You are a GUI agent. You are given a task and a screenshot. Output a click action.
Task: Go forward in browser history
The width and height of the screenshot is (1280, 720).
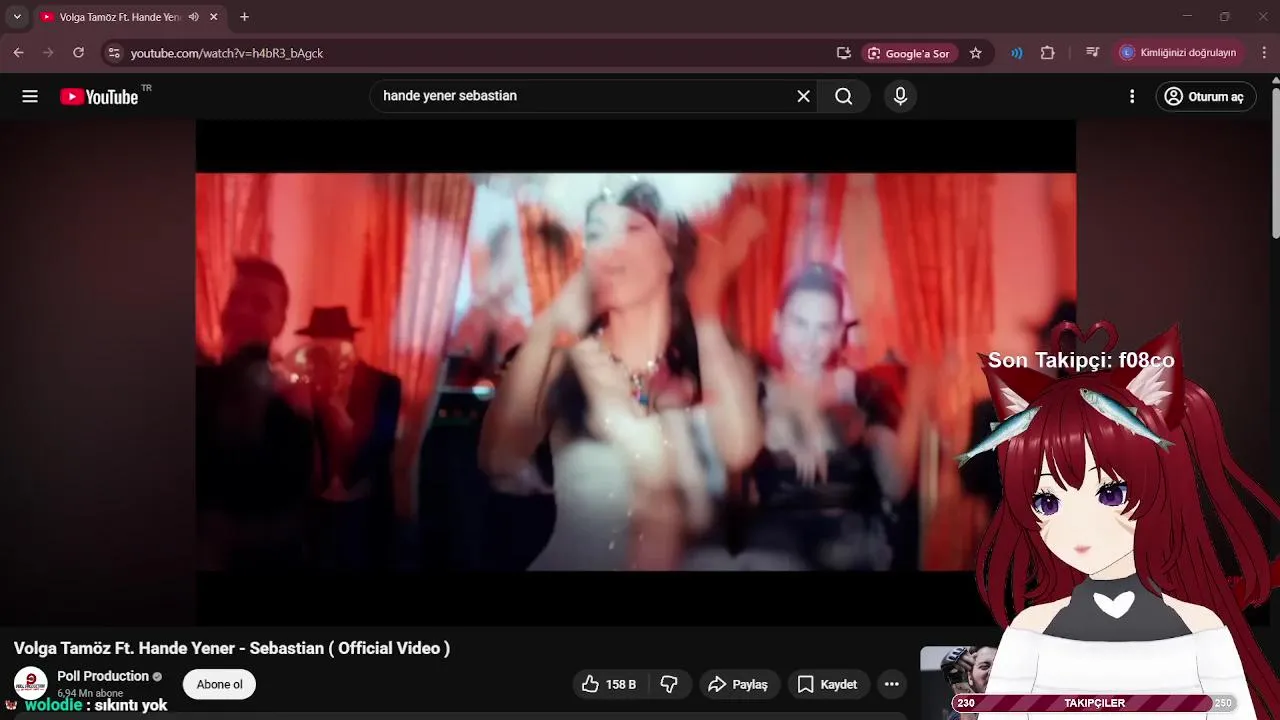click(48, 53)
